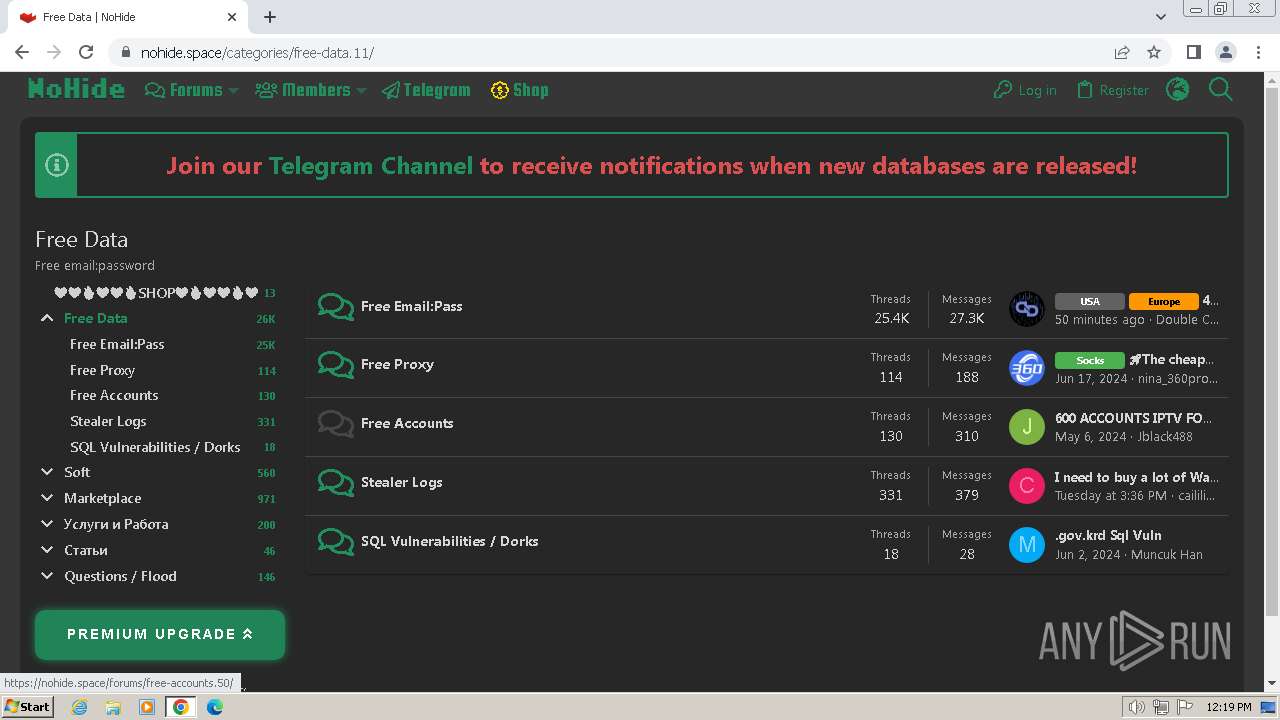Open the Free Email:Pass forum title
Image resolution: width=1280 pixels, height=720 pixels.
point(411,306)
